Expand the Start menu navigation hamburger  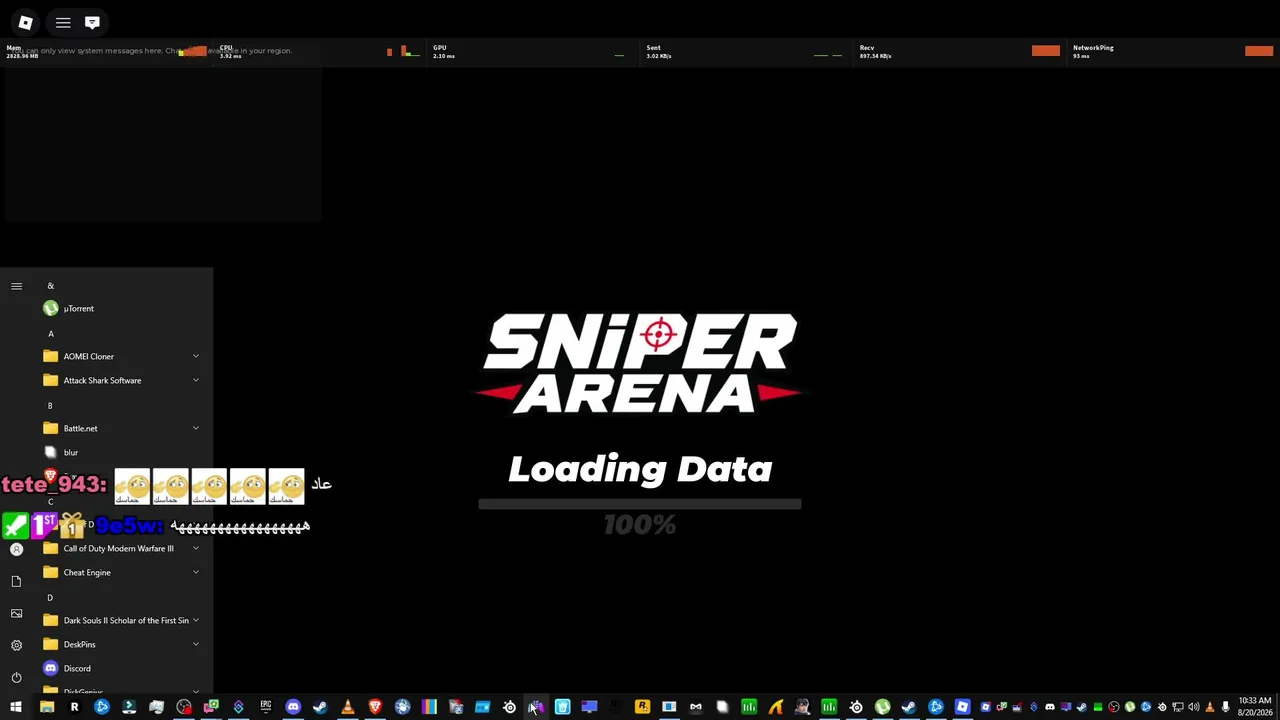click(16, 286)
